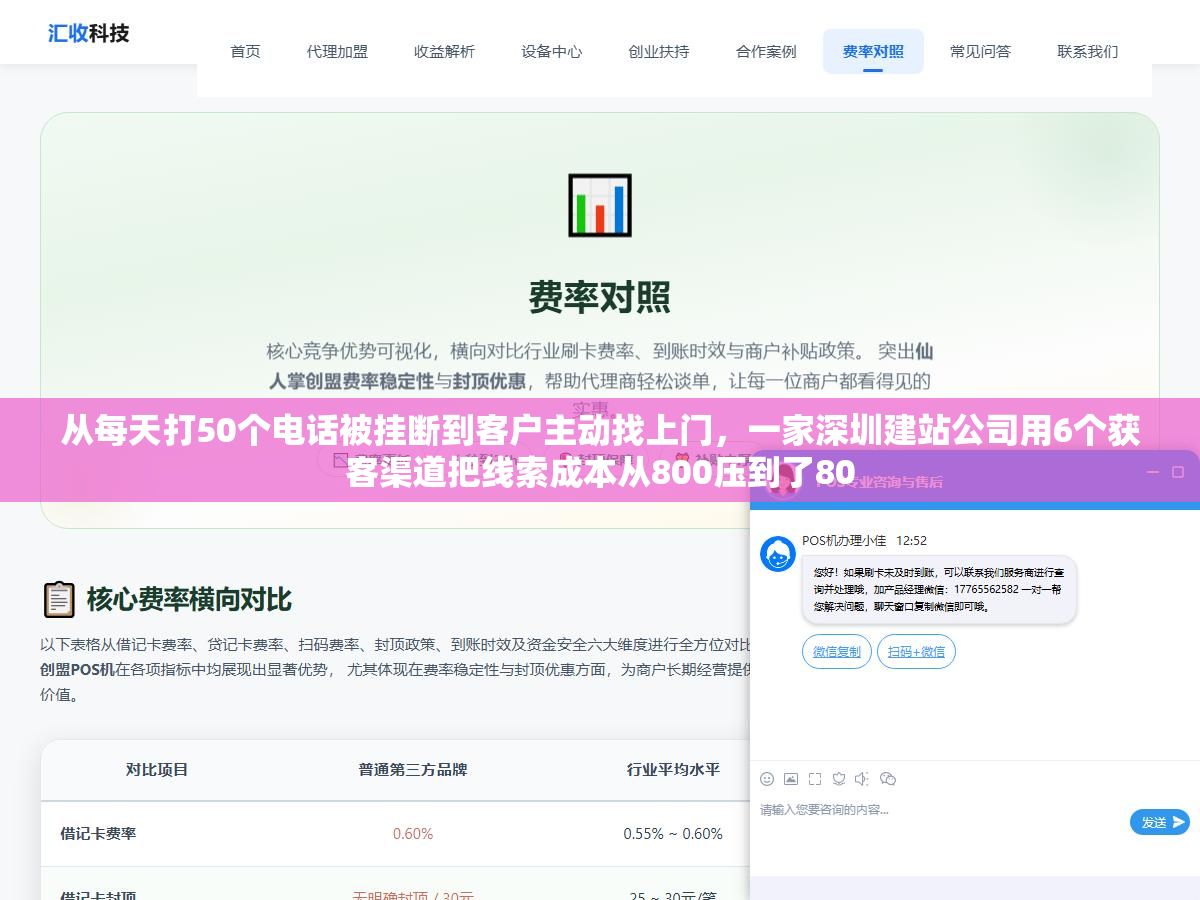This screenshot has height=900, width=1200.
Task: Open the emoji picker in chat toolbar
Action: coord(767,778)
